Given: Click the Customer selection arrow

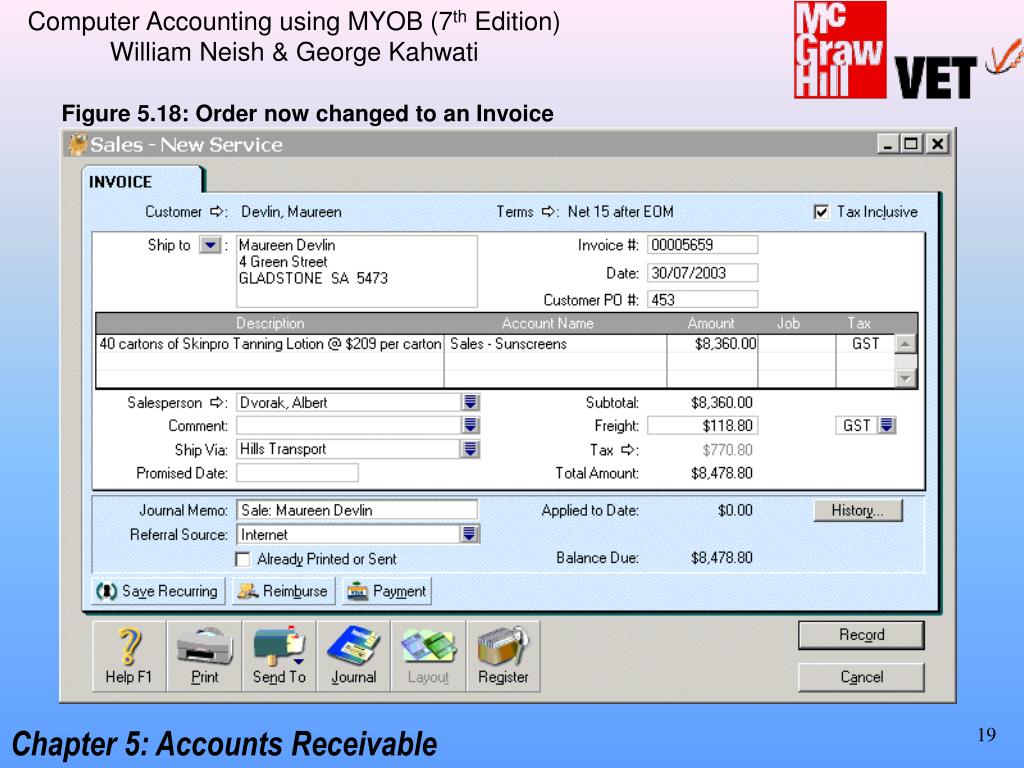Looking at the screenshot, I should coord(217,212).
